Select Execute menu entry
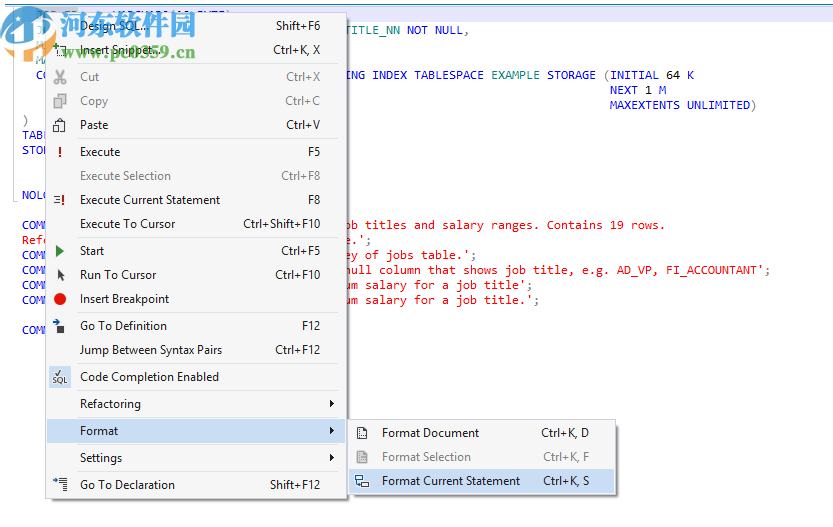833x527 pixels. [196, 152]
